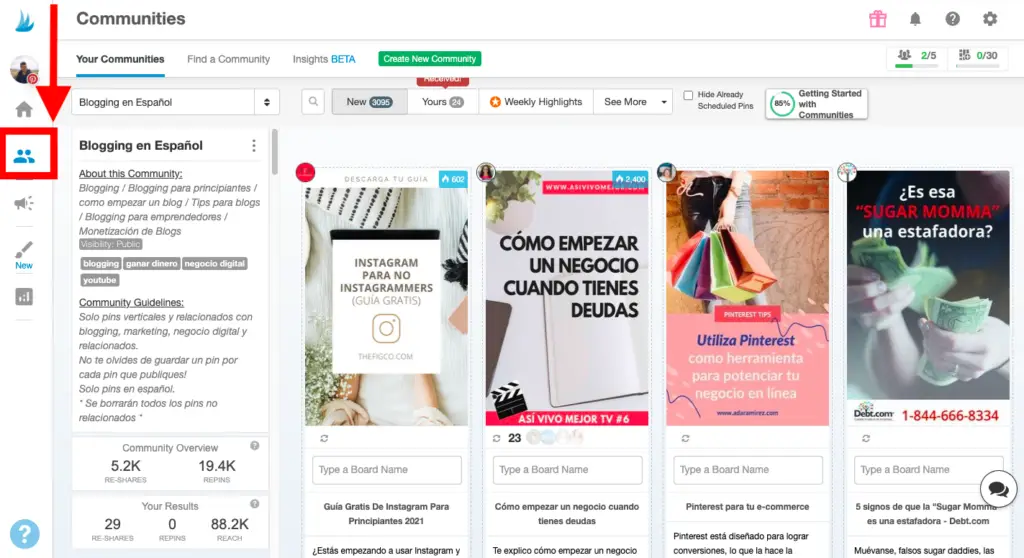Screen dimensions: 1024x558
Task: Open the Insights BETA tab
Action: coord(324,59)
